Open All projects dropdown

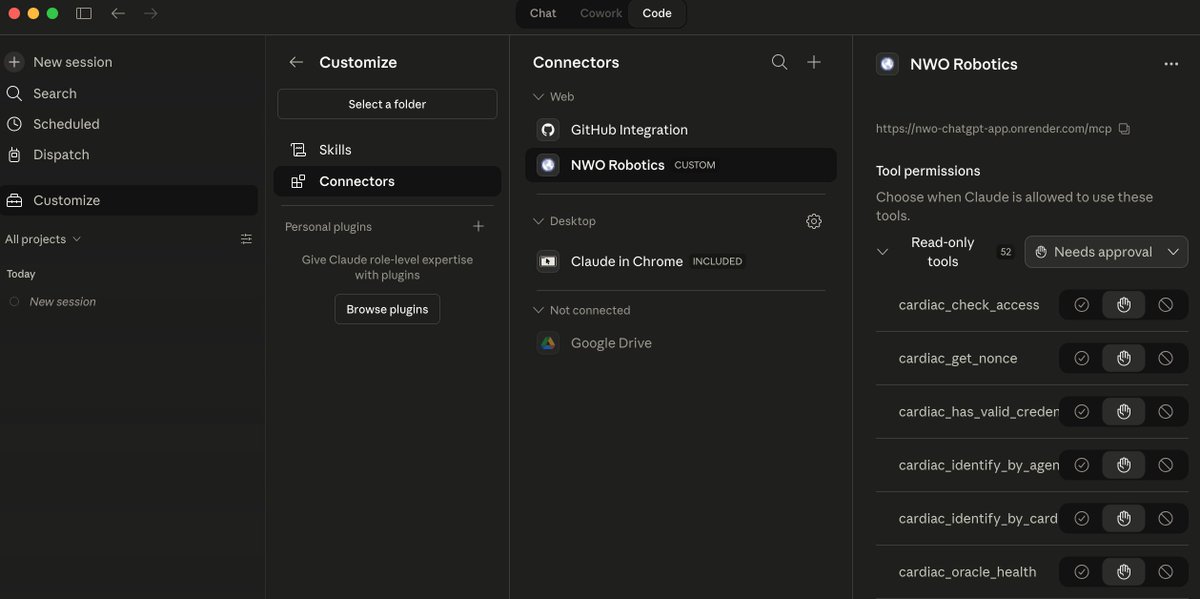(43, 239)
